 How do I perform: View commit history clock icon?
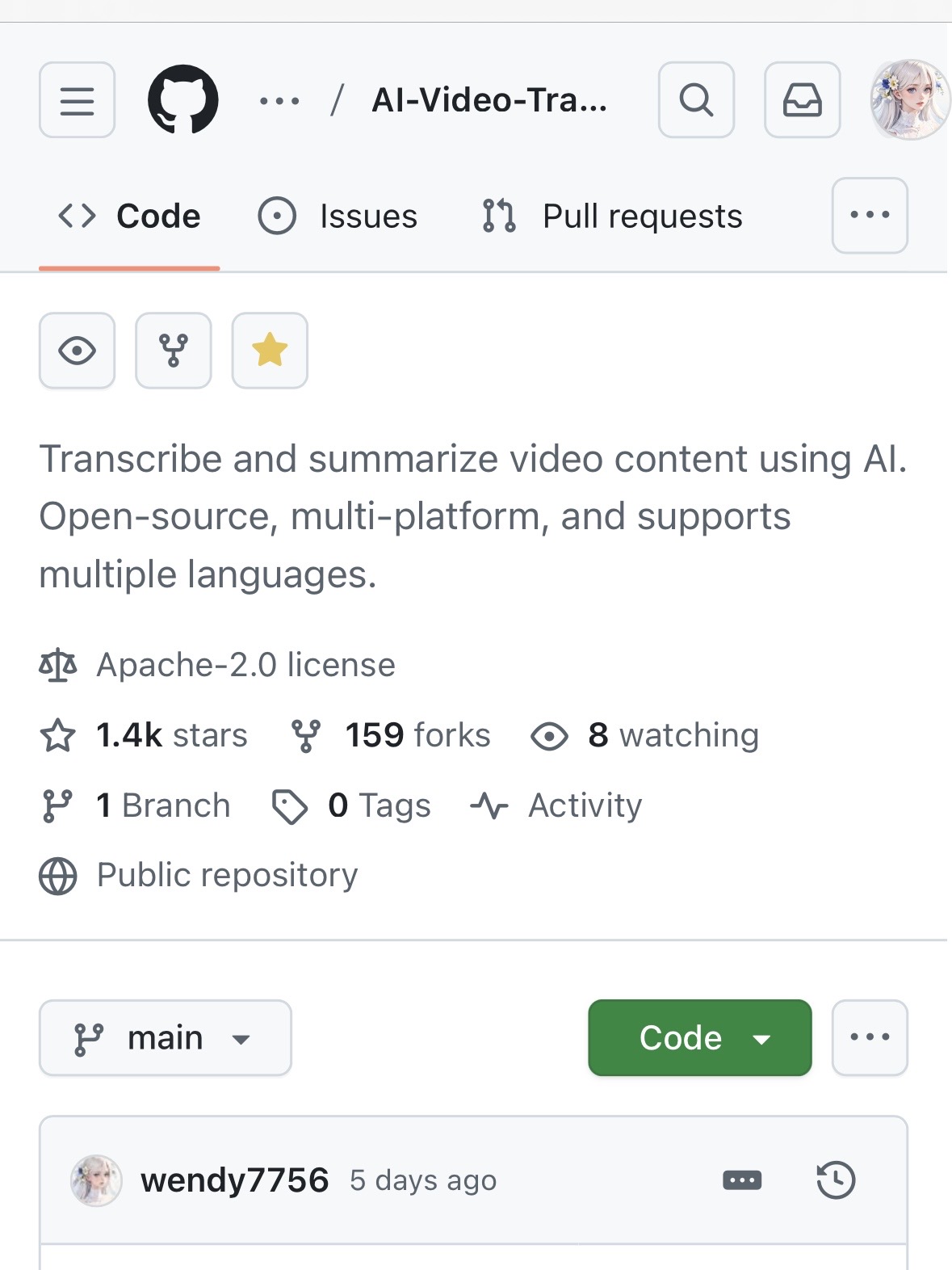tap(835, 1180)
